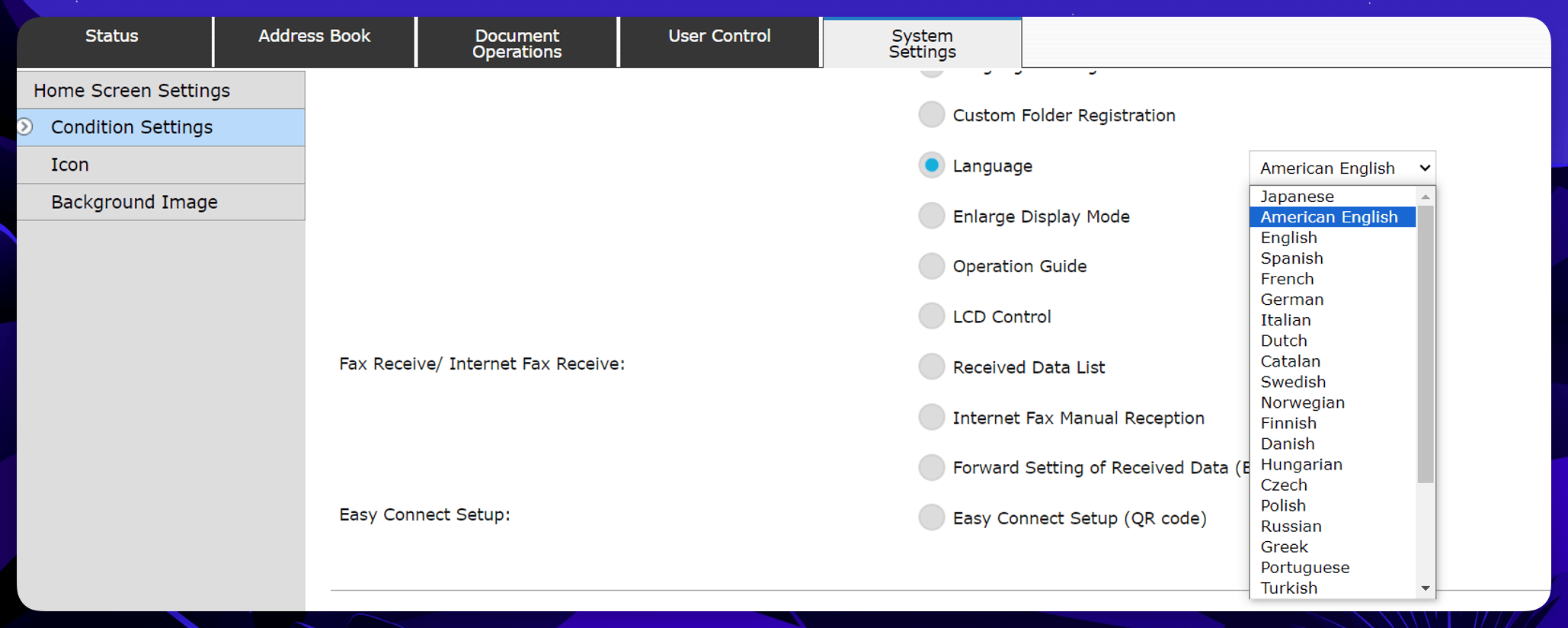Pick Turkish from the language list

pos(1333,588)
